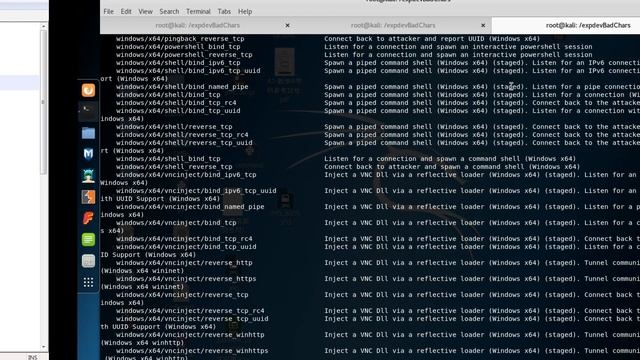Click windows/x64/shell/reverse_tcp payload line
This screenshot has height=360, width=640.
click(x=174, y=127)
